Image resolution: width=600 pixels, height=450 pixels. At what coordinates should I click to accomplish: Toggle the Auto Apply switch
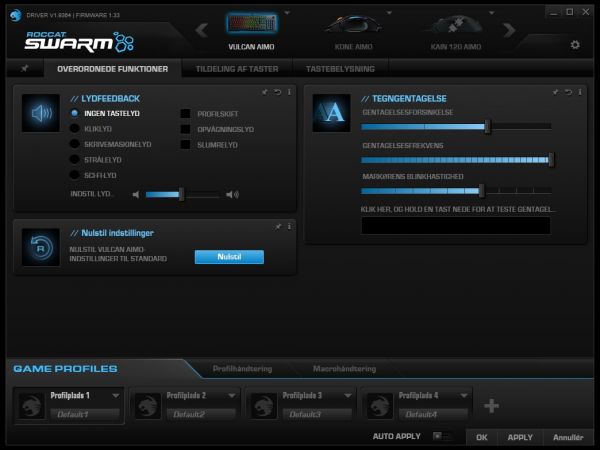tap(441, 436)
